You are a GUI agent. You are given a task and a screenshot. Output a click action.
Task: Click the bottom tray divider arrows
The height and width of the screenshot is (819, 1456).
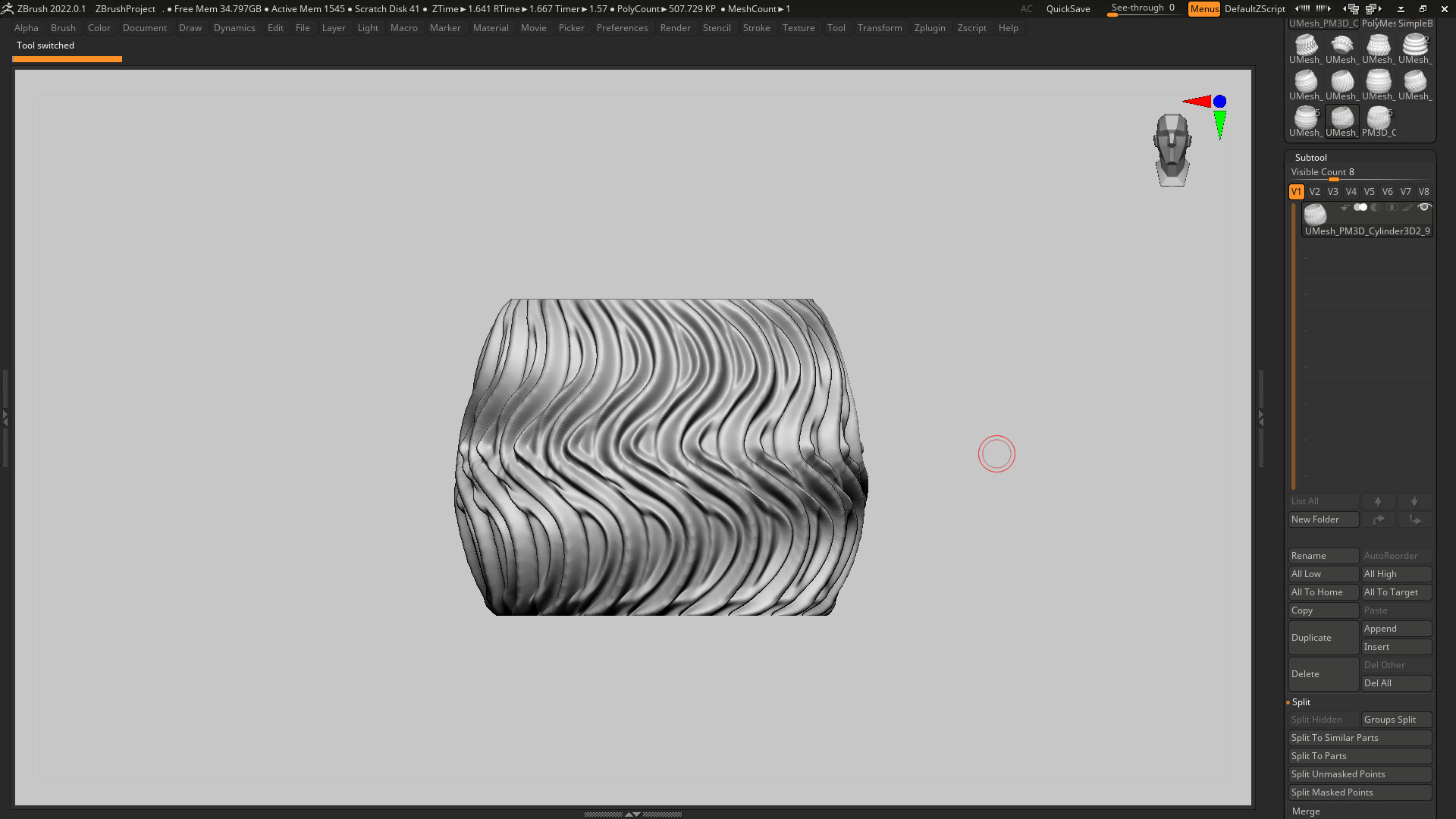pyautogui.click(x=632, y=814)
